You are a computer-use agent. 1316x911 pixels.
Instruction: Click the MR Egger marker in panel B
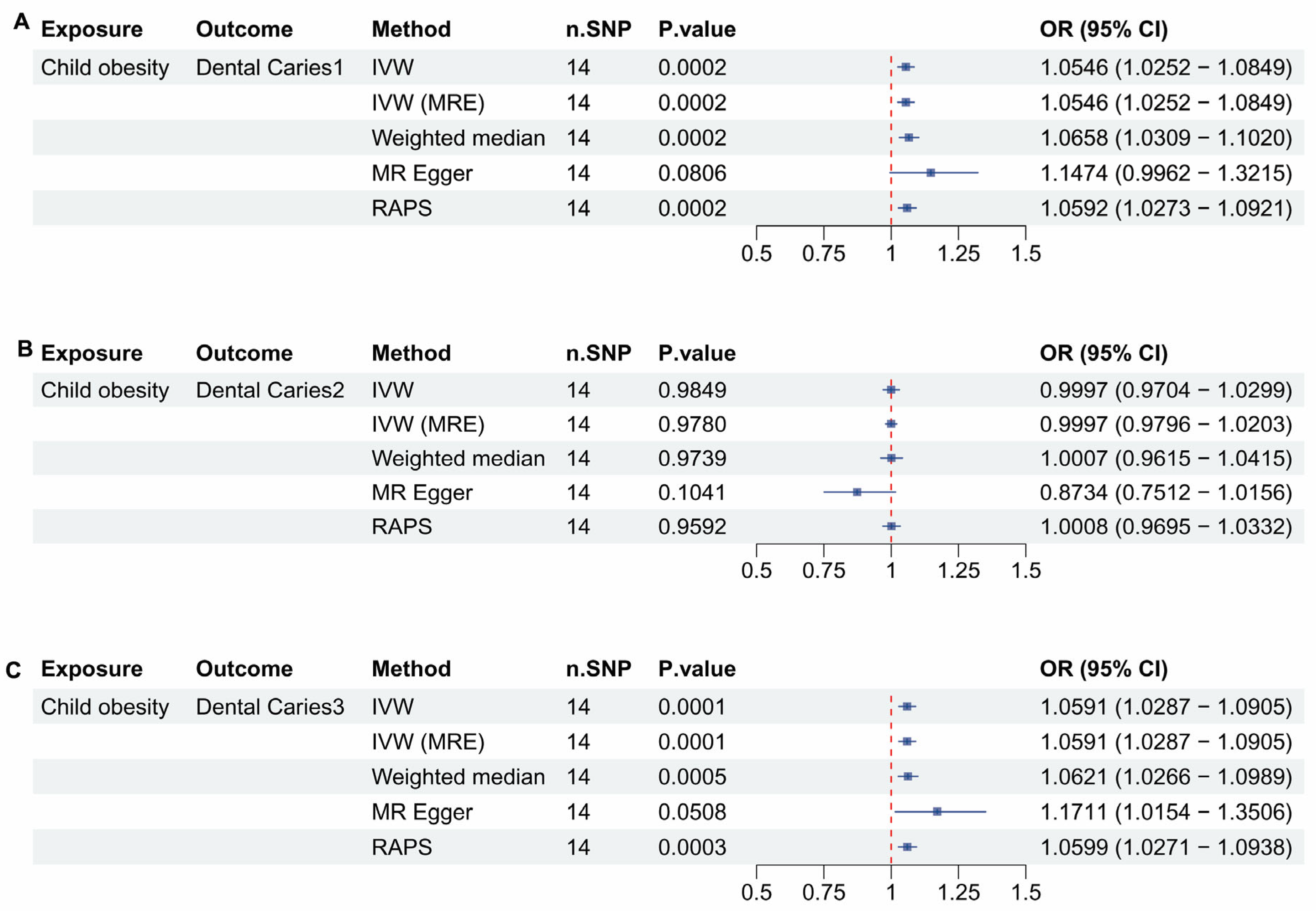click(x=857, y=492)
